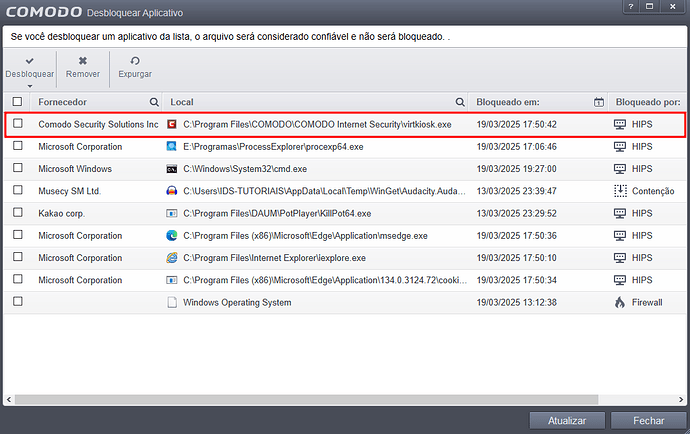The height and width of the screenshot is (434, 690).
Task: Click the Windows Operating System file icon
Action: 172,302
